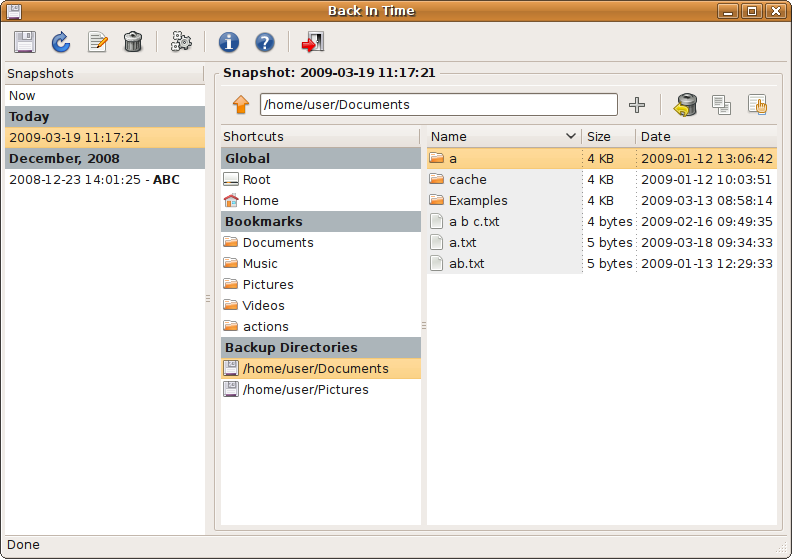Go to parent folder with the up arrow
Viewport: 792px width, 559px height.
tap(241, 105)
